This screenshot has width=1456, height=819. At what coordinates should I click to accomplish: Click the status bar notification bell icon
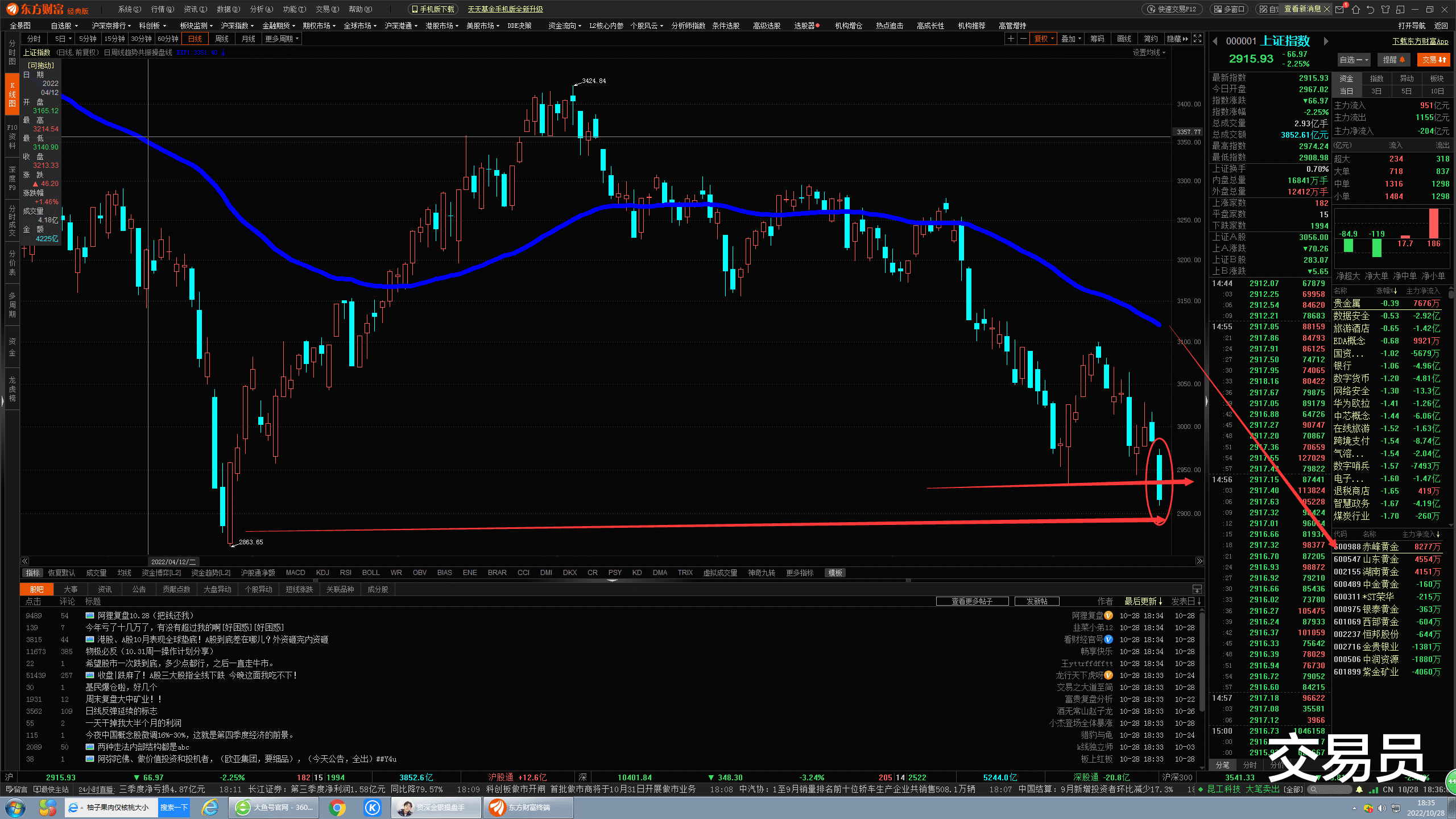tap(1359, 789)
